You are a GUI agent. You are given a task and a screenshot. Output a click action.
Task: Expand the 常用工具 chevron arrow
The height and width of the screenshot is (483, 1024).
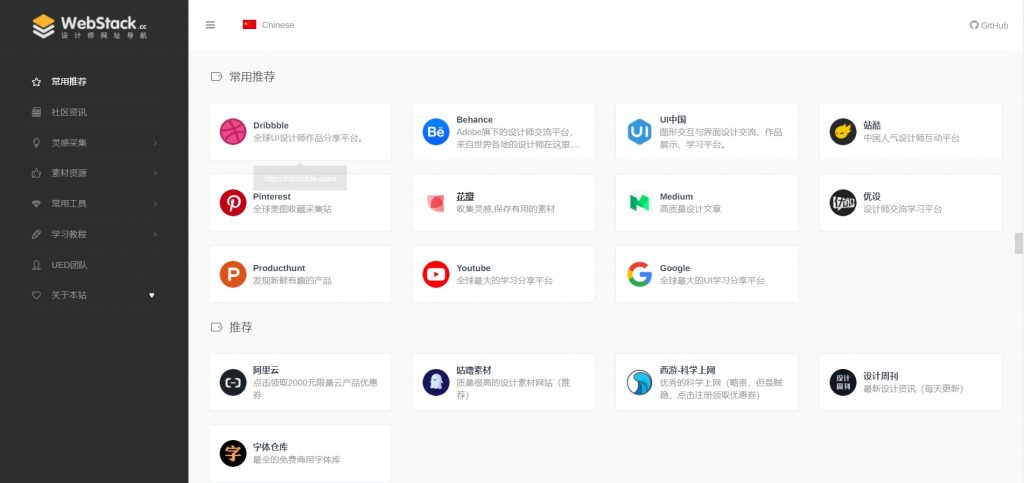point(155,204)
